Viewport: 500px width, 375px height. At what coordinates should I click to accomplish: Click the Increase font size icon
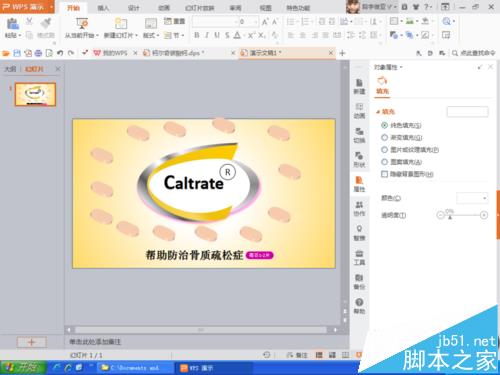pos(265,22)
